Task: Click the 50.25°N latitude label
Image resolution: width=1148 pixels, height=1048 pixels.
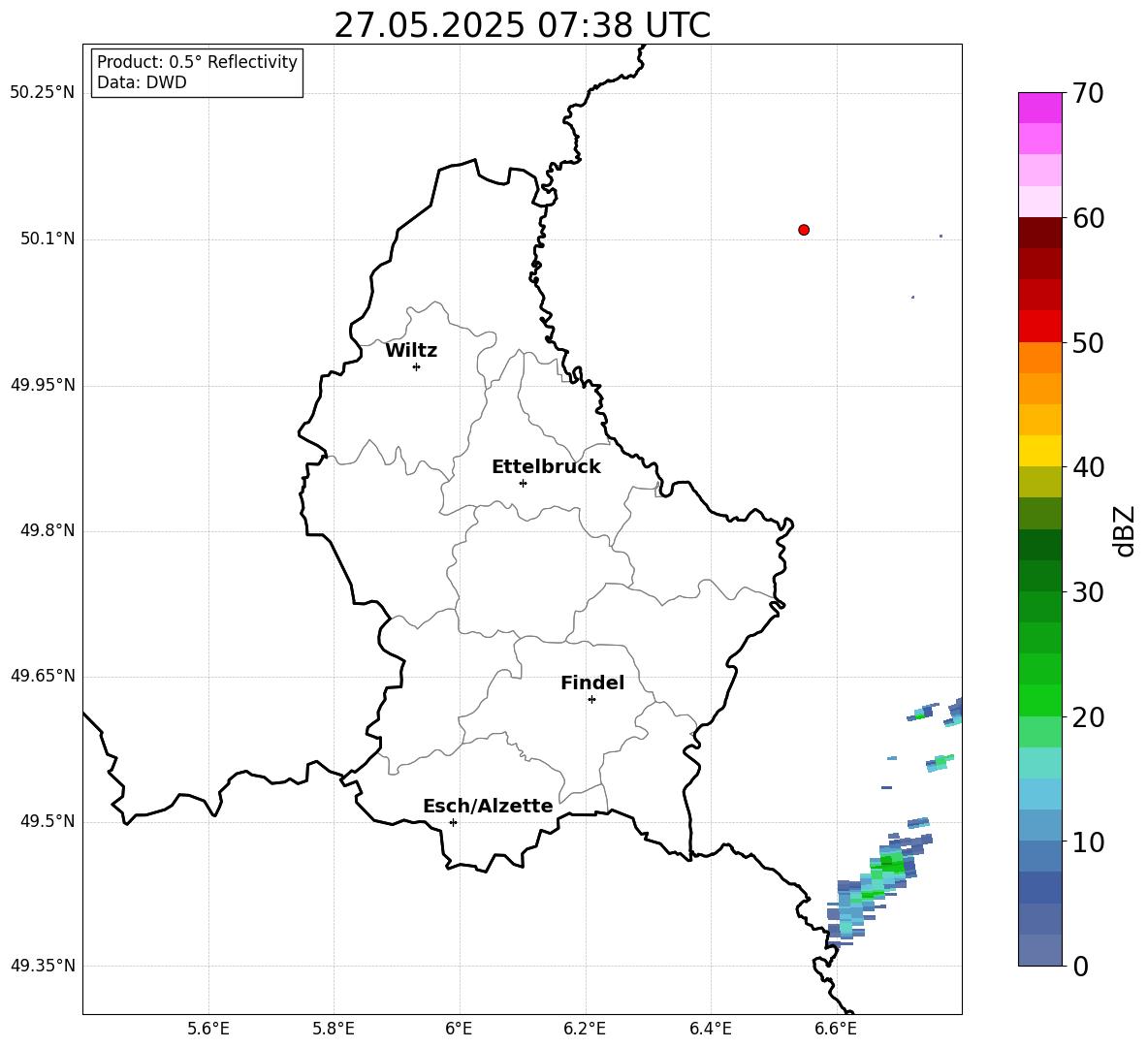Action: coord(43,93)
